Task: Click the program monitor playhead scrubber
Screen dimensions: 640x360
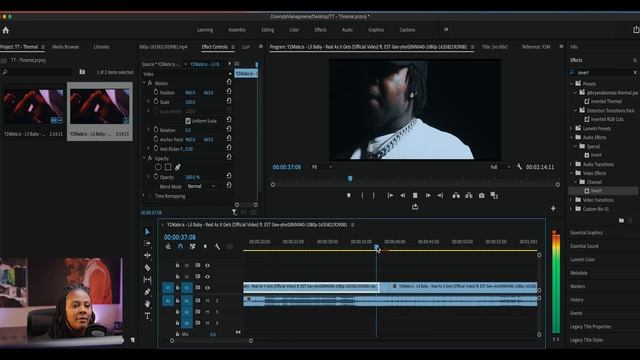Action: [x=350, y=179]
